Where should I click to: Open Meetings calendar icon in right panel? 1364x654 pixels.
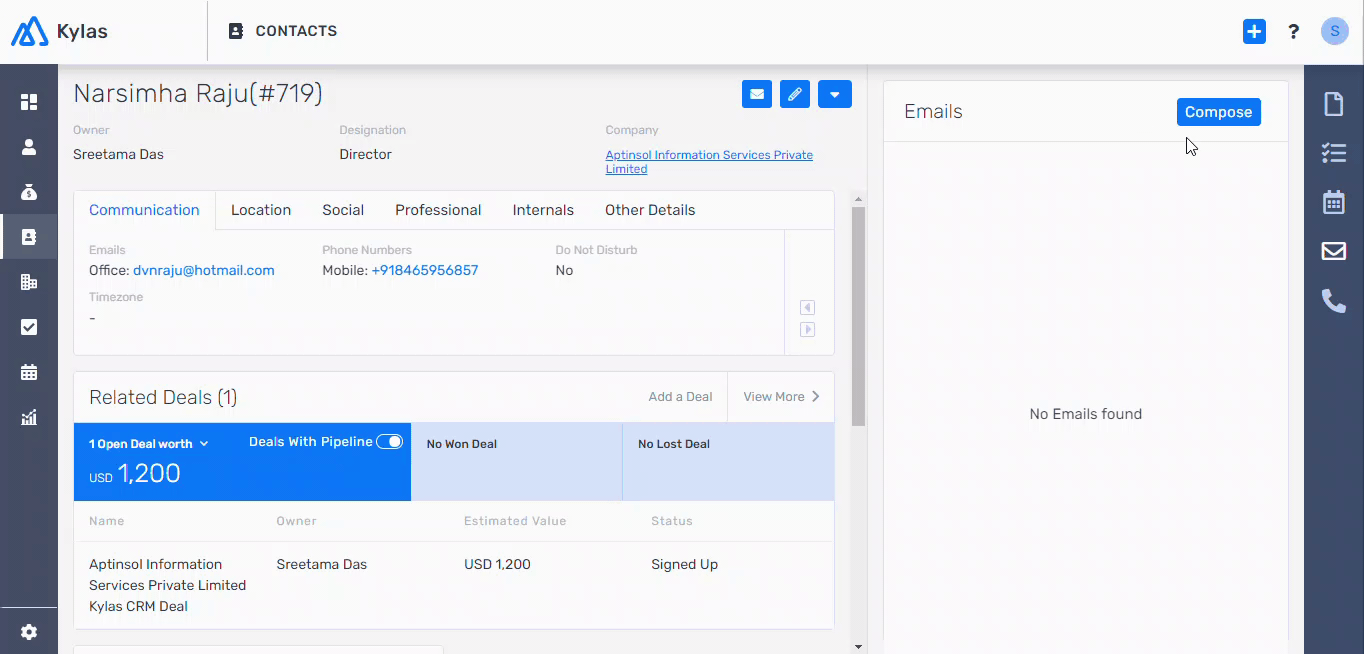1334,202
